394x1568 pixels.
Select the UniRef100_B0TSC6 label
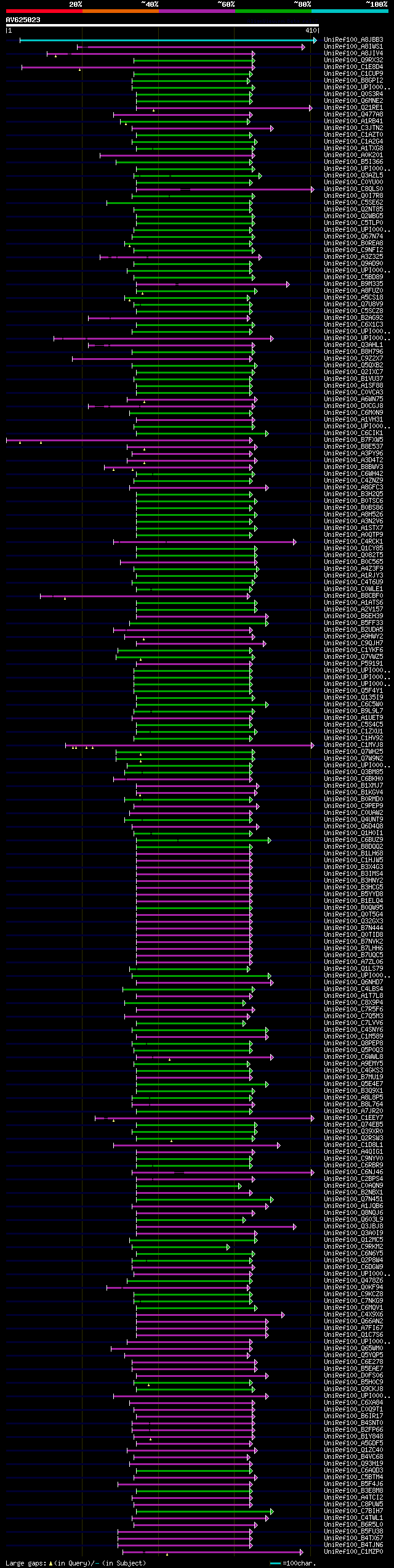pyautogui.click(x=353, y=501)
